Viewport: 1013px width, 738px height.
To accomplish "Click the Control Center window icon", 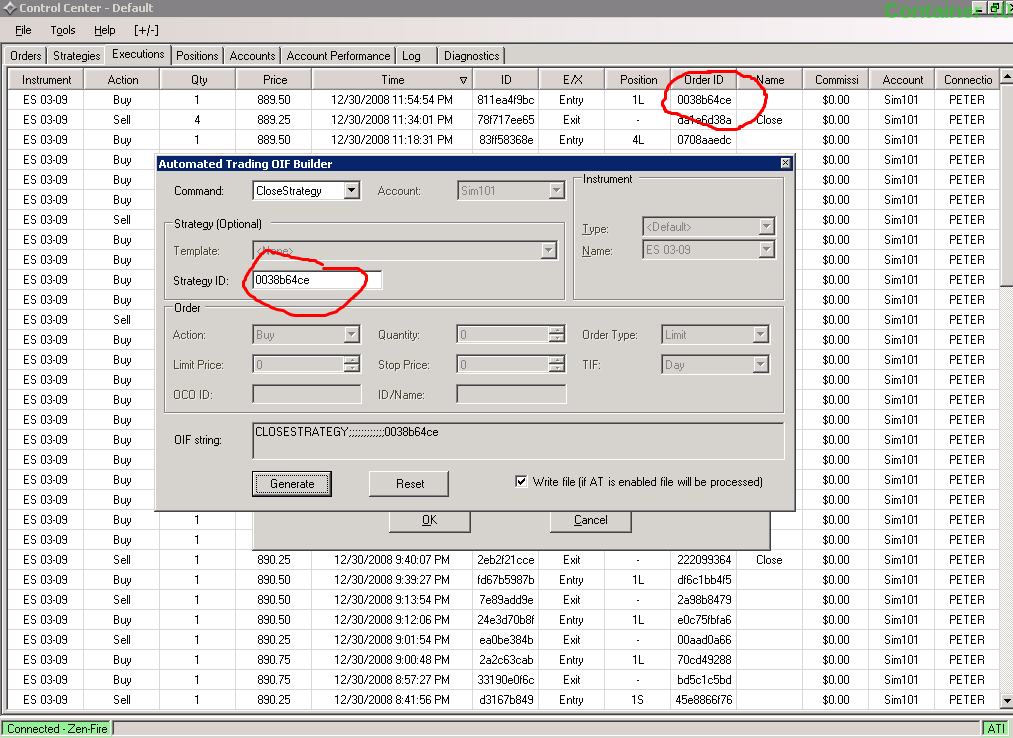I will point(9,8).
